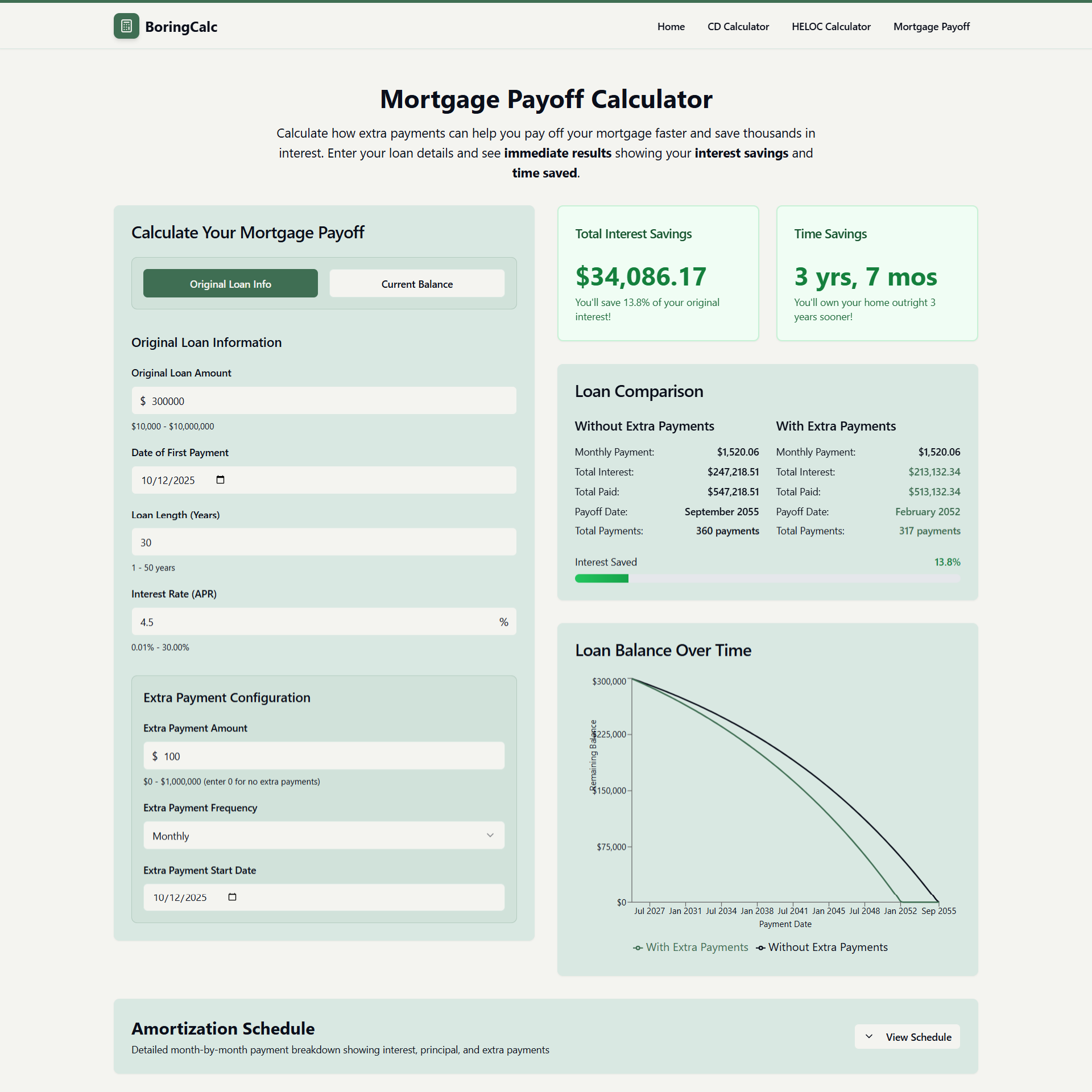Screen dimensions: 1092x1092
Task: Expand the amortization View Schedule
Action: tap(908, 1036)
